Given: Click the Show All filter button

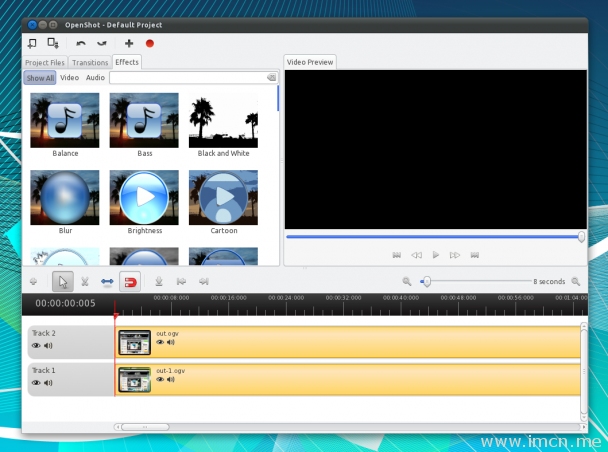Looking at the screenshot, I should [40, 78].
